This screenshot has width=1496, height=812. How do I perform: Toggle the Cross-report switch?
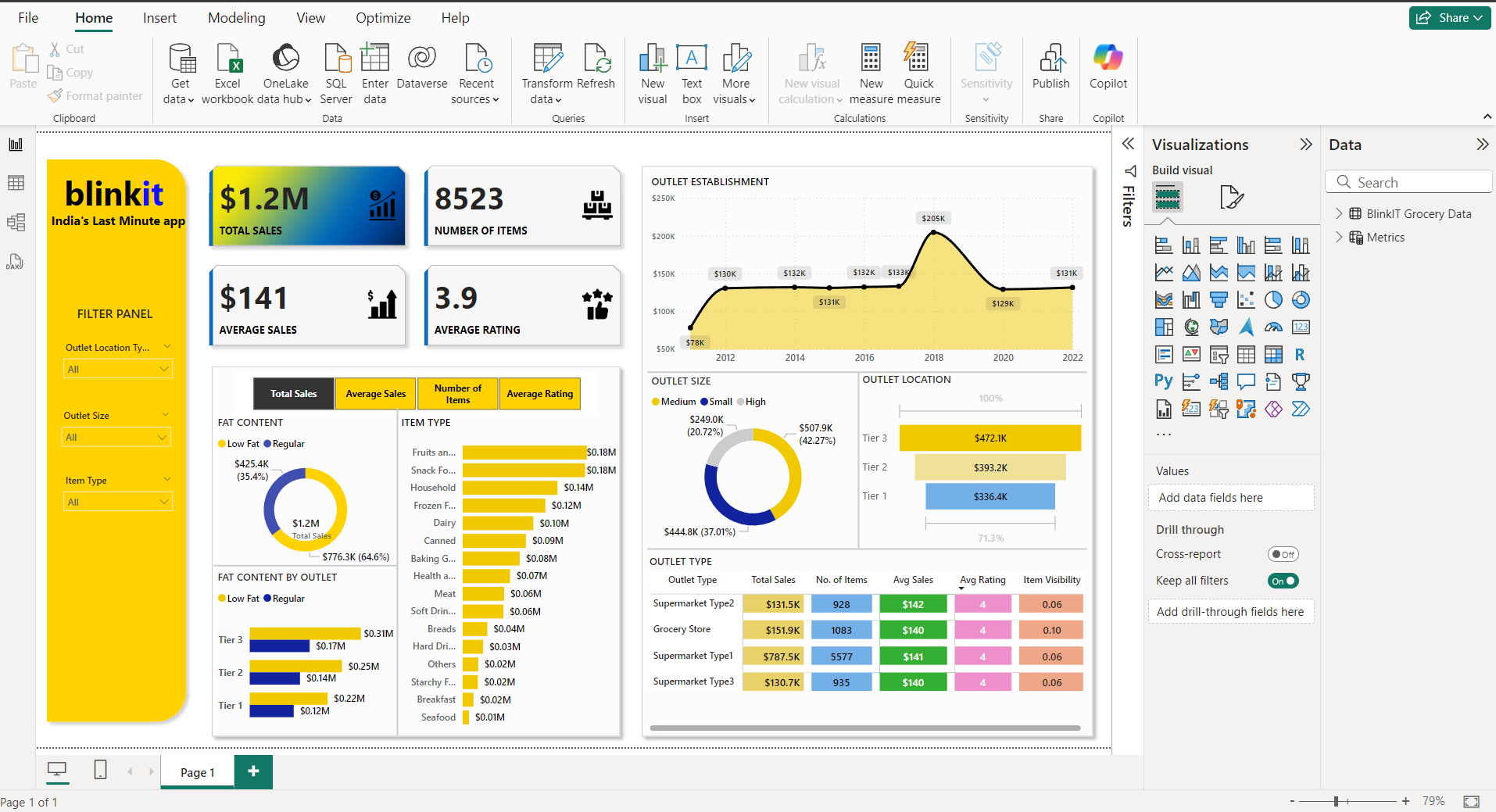point(1283,554)
